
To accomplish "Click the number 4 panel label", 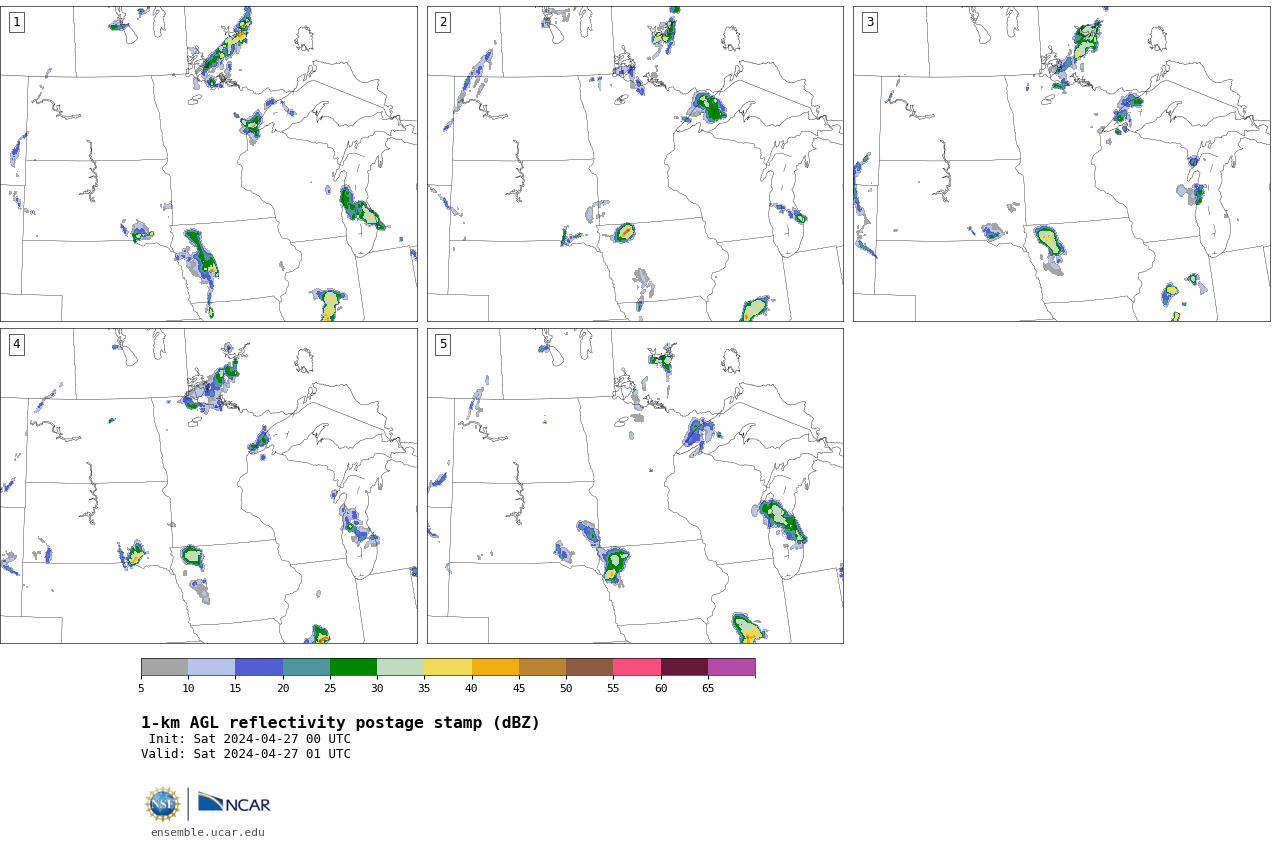I will pos(16,344).
